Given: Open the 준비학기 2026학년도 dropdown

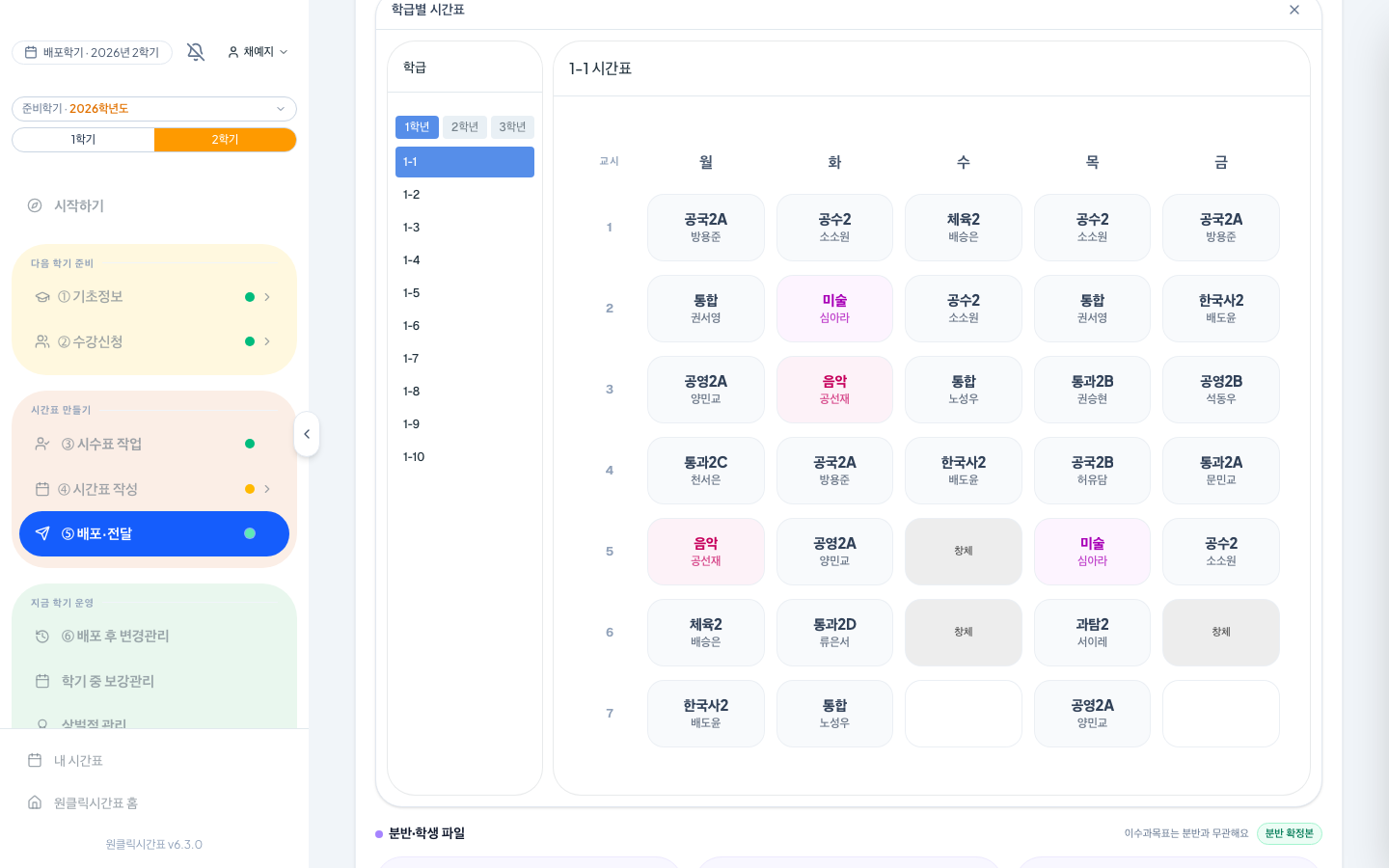Looking at the screenshot, I should coord(154,109).
